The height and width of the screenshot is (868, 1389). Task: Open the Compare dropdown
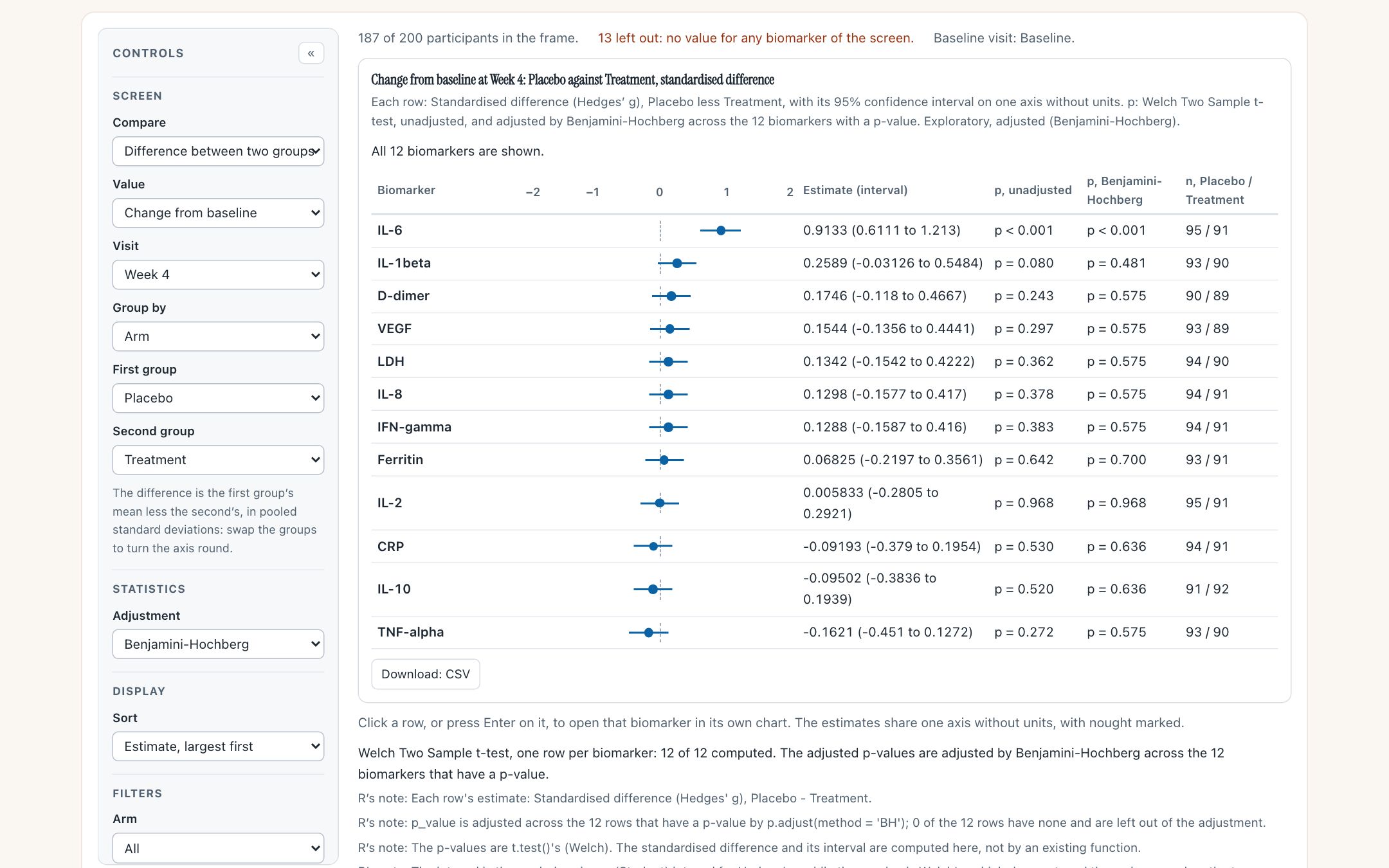(x=218, y=151)
